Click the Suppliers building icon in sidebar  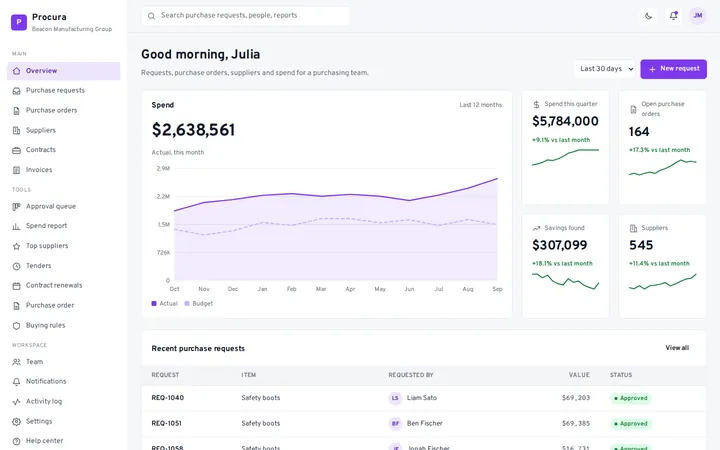pos(17,130)
